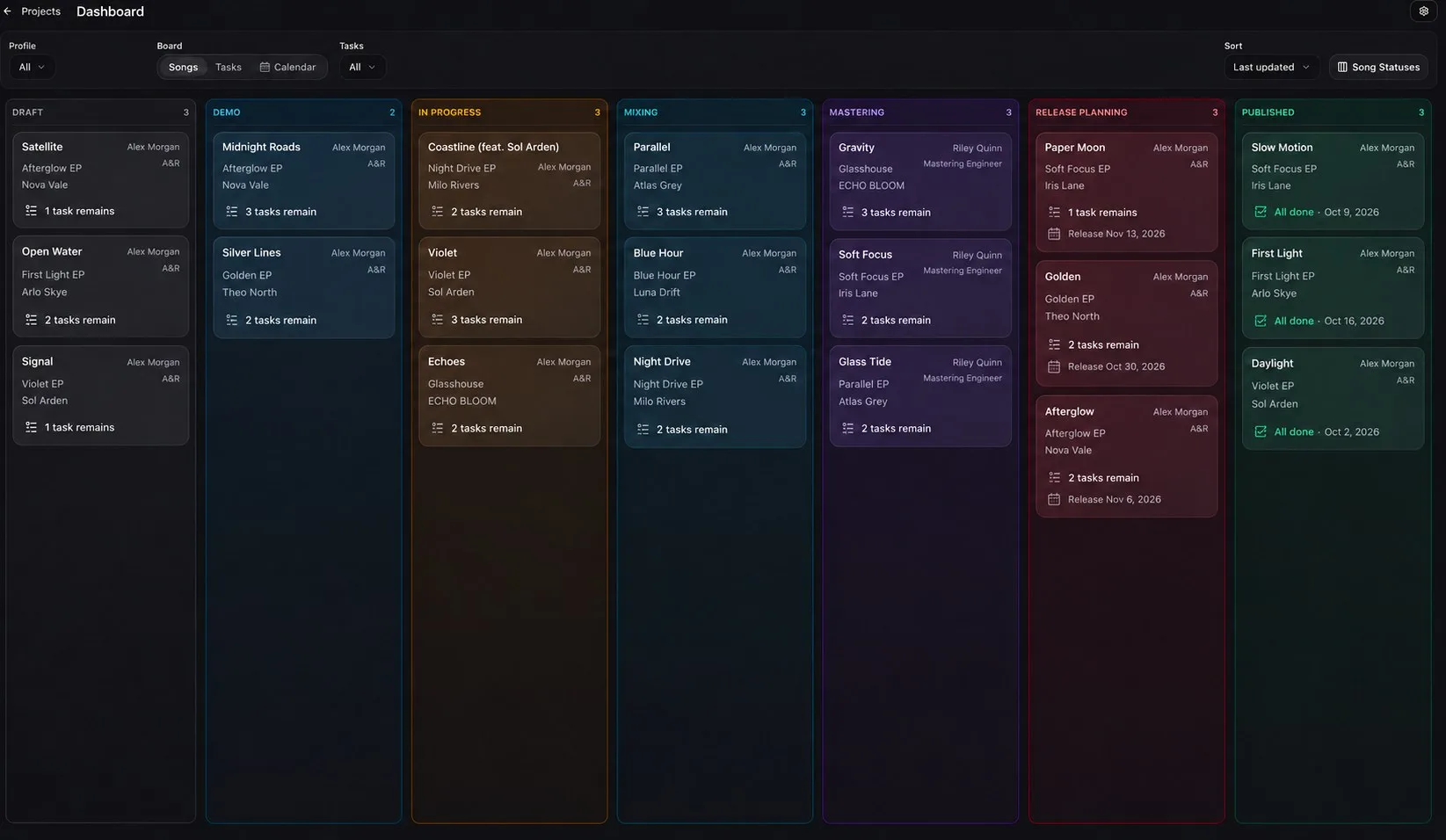Open the Silver Lines song card
Viewport: 1446px width, 840px height.
point(304,287)
